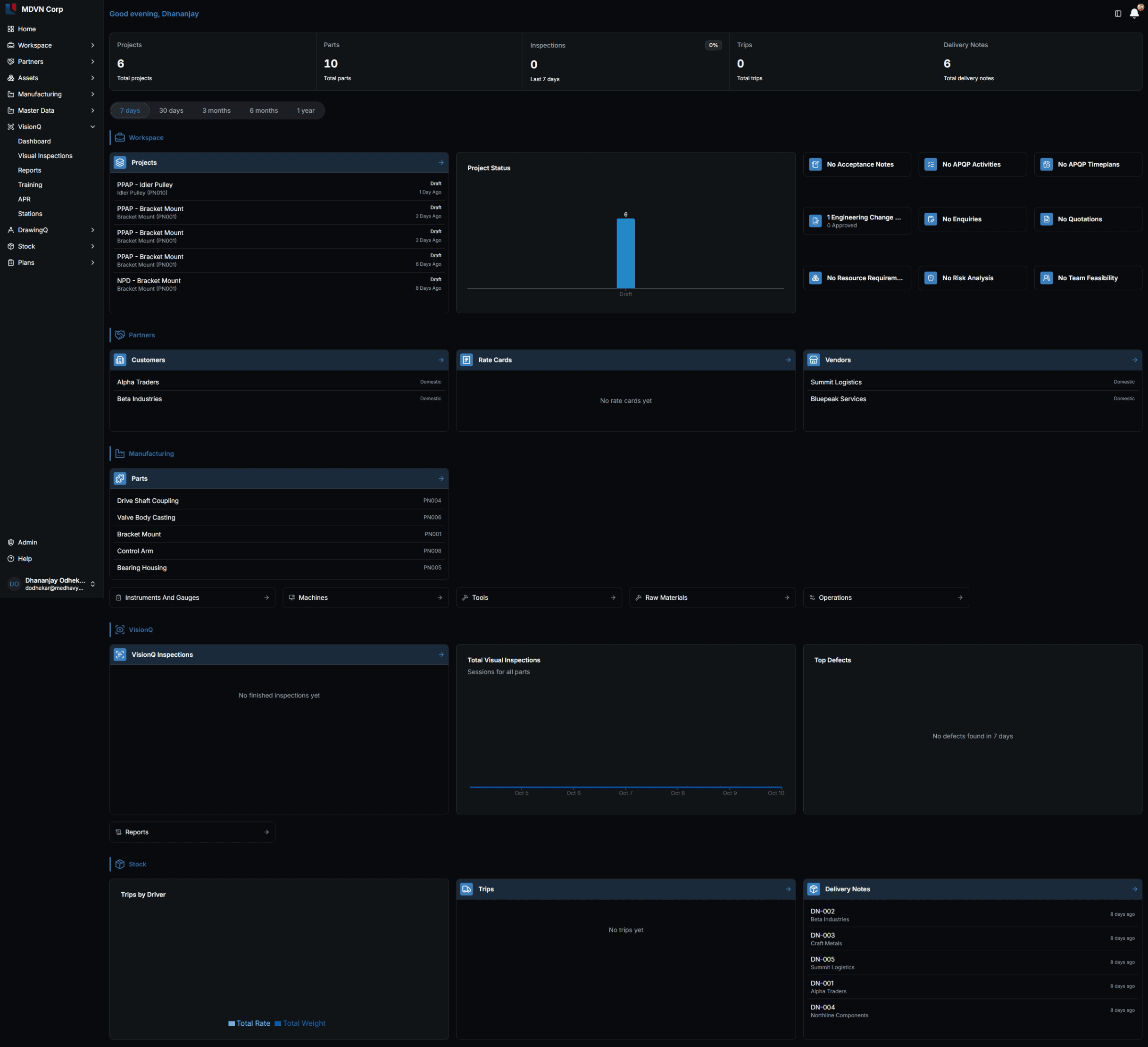
Task: Open the notifications bell icon
Action: pos(1134,13)
